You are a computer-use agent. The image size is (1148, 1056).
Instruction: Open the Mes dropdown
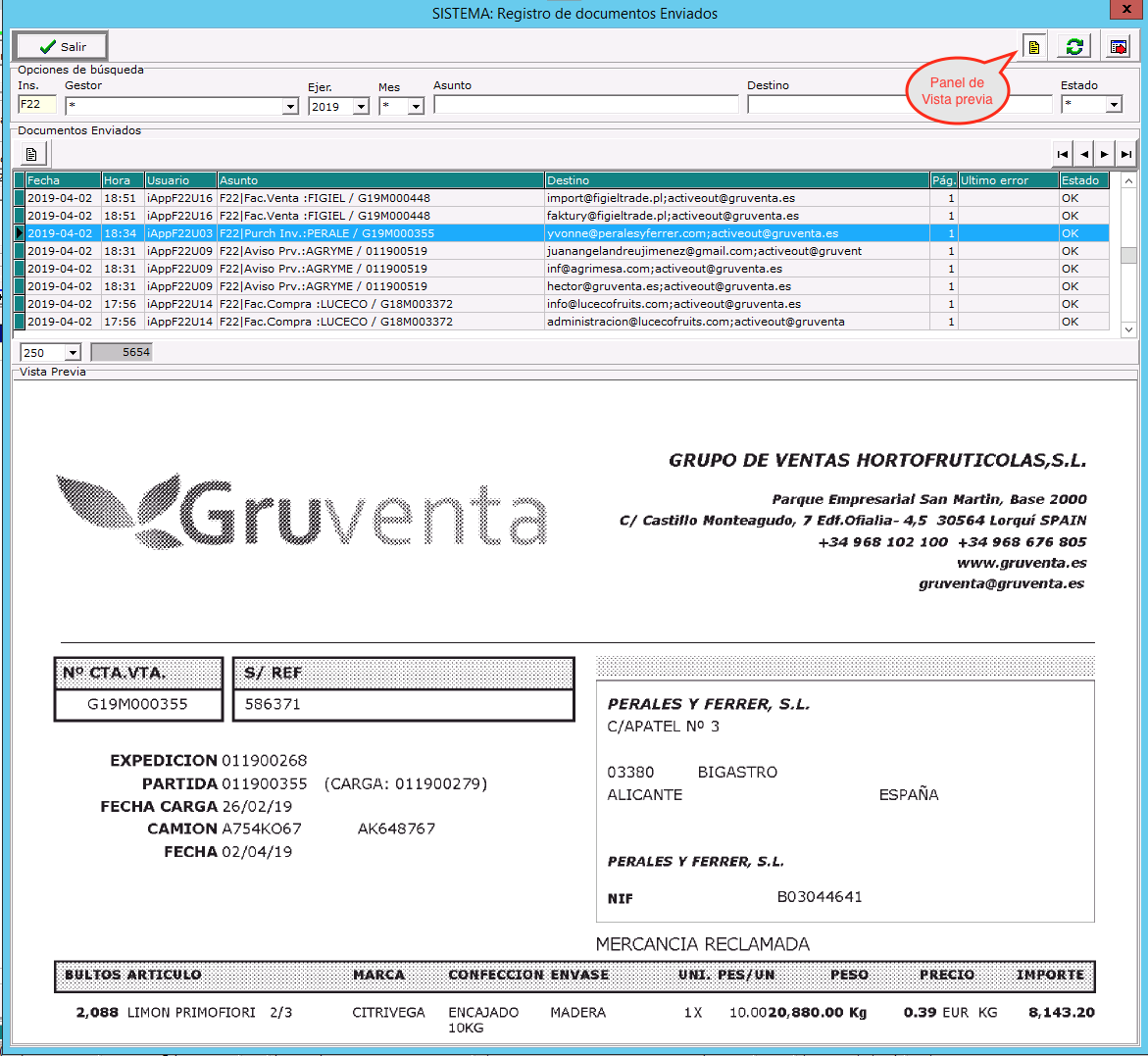click(x=416, y=106)
